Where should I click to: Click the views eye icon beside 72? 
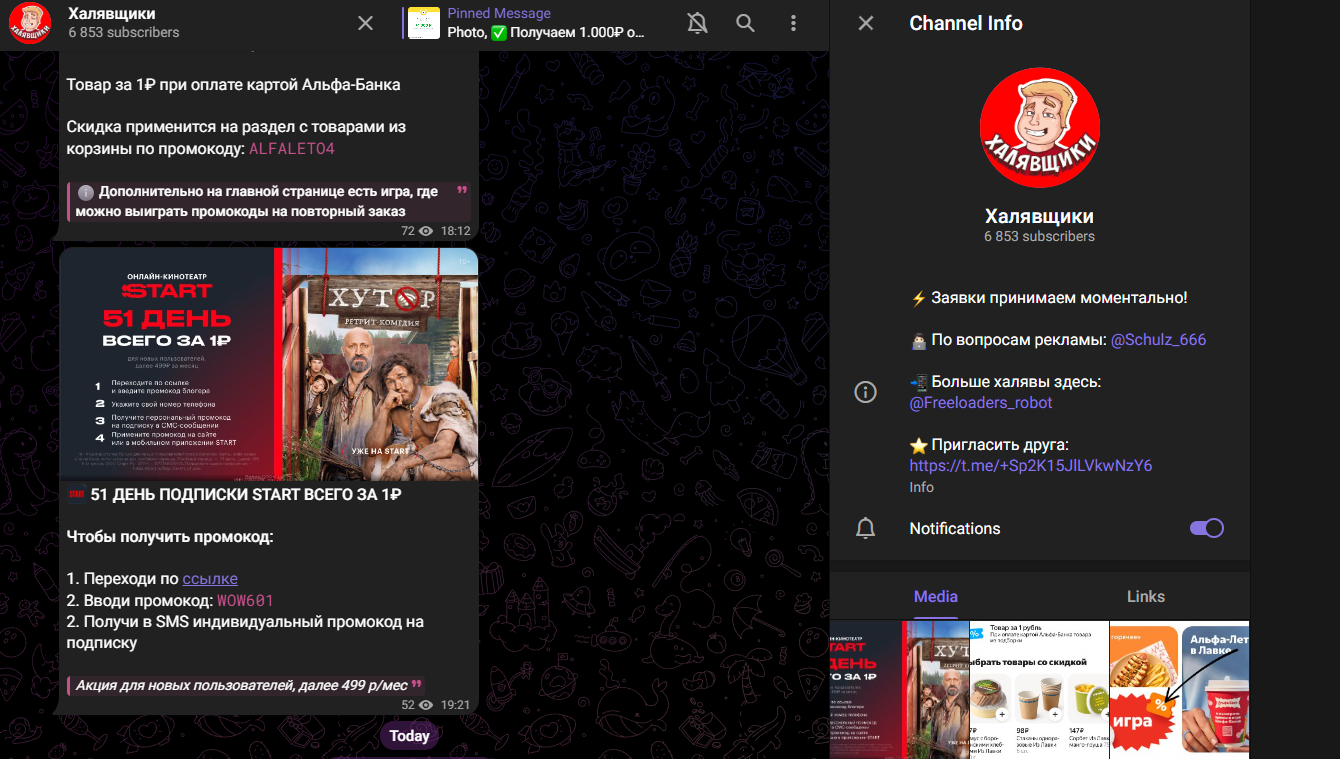coord(426,231)
